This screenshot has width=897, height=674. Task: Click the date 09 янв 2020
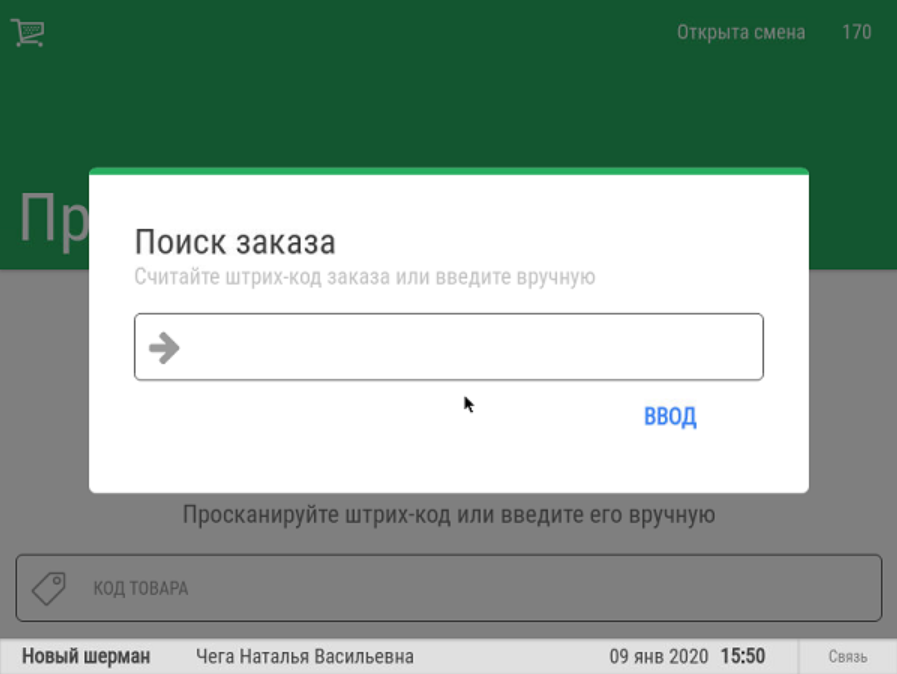tap(658, 656)
